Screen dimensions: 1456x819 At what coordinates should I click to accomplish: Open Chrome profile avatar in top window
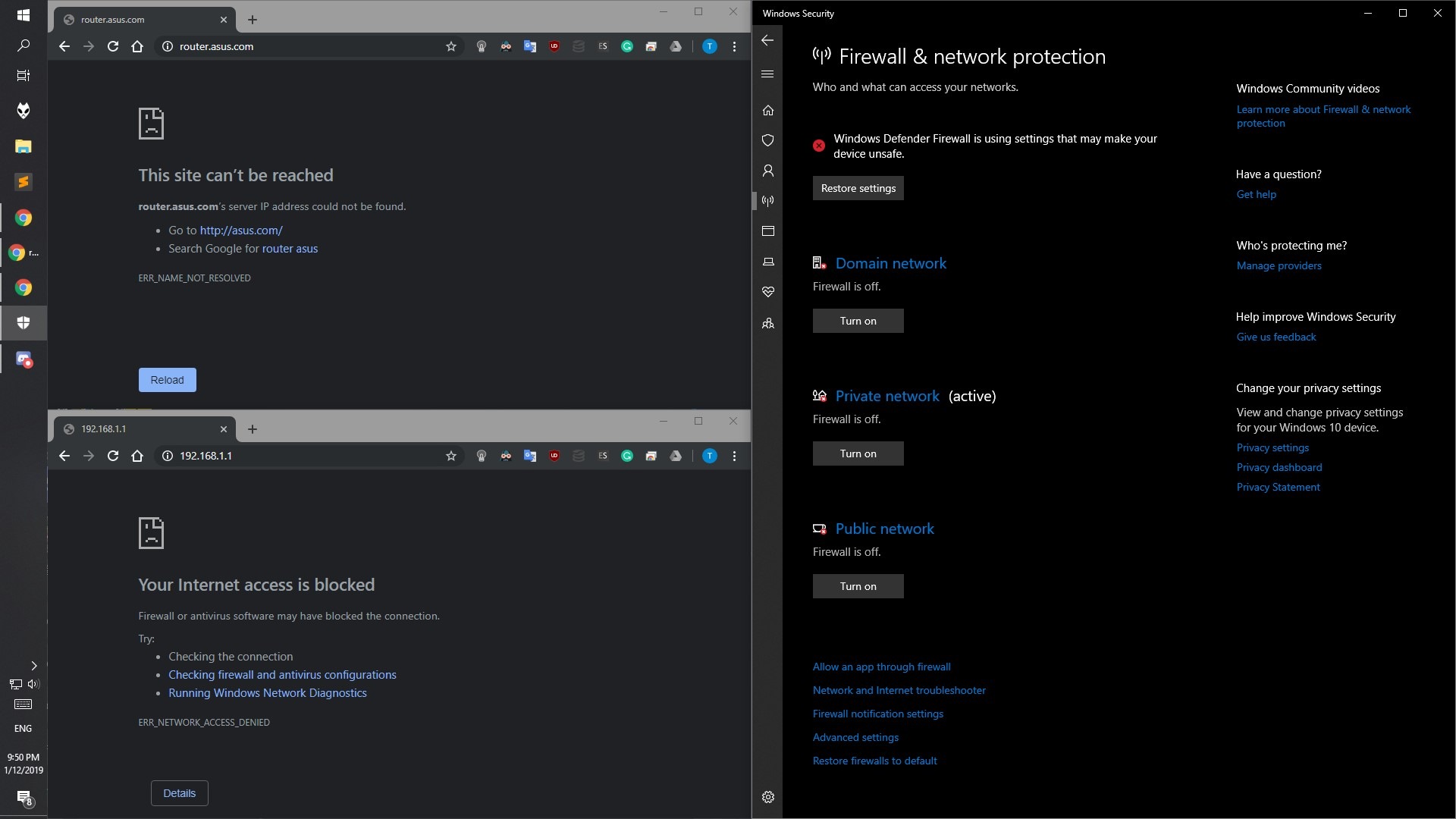click(710, 46)
